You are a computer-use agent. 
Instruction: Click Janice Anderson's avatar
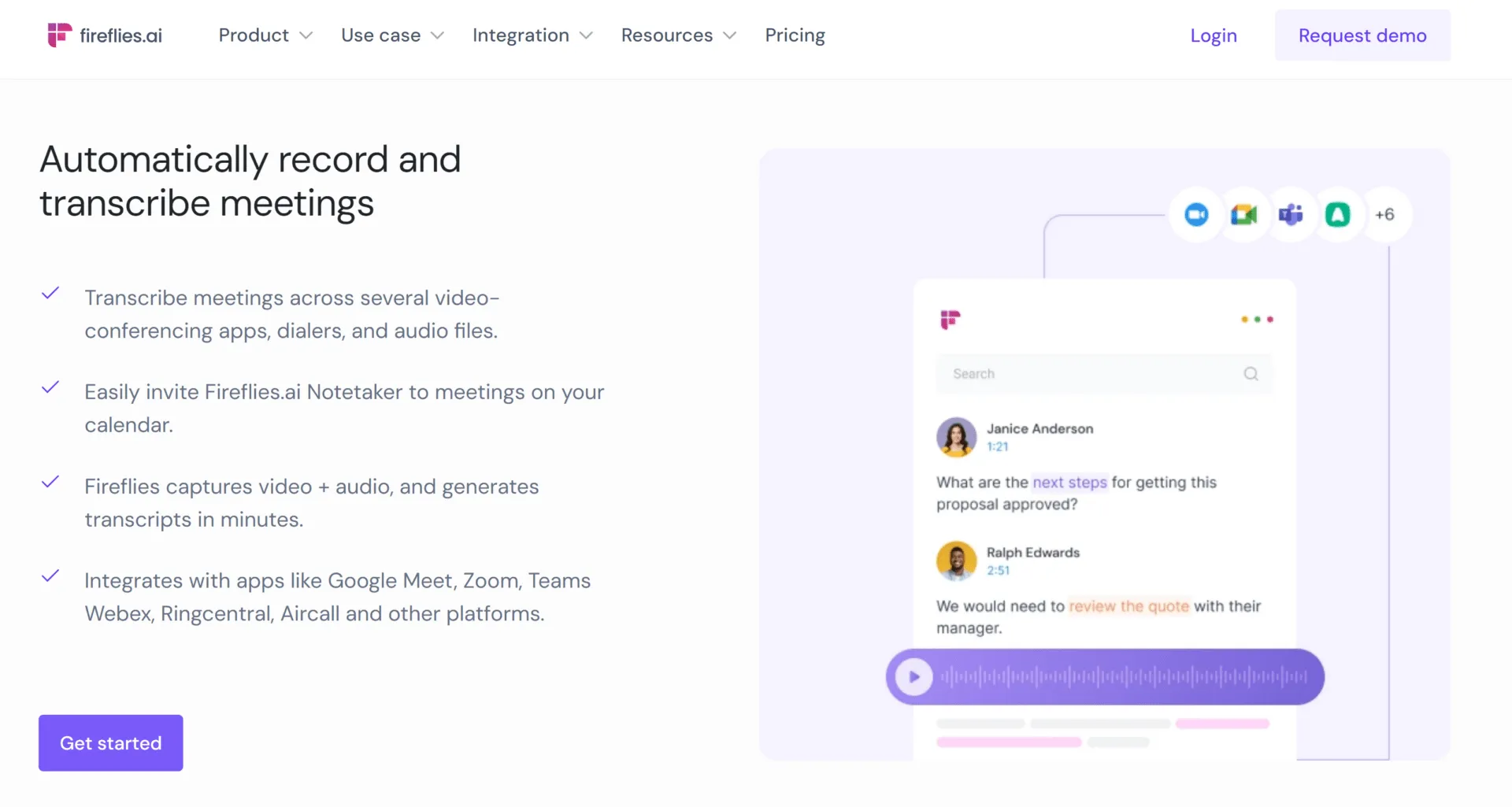click(957, 437)
